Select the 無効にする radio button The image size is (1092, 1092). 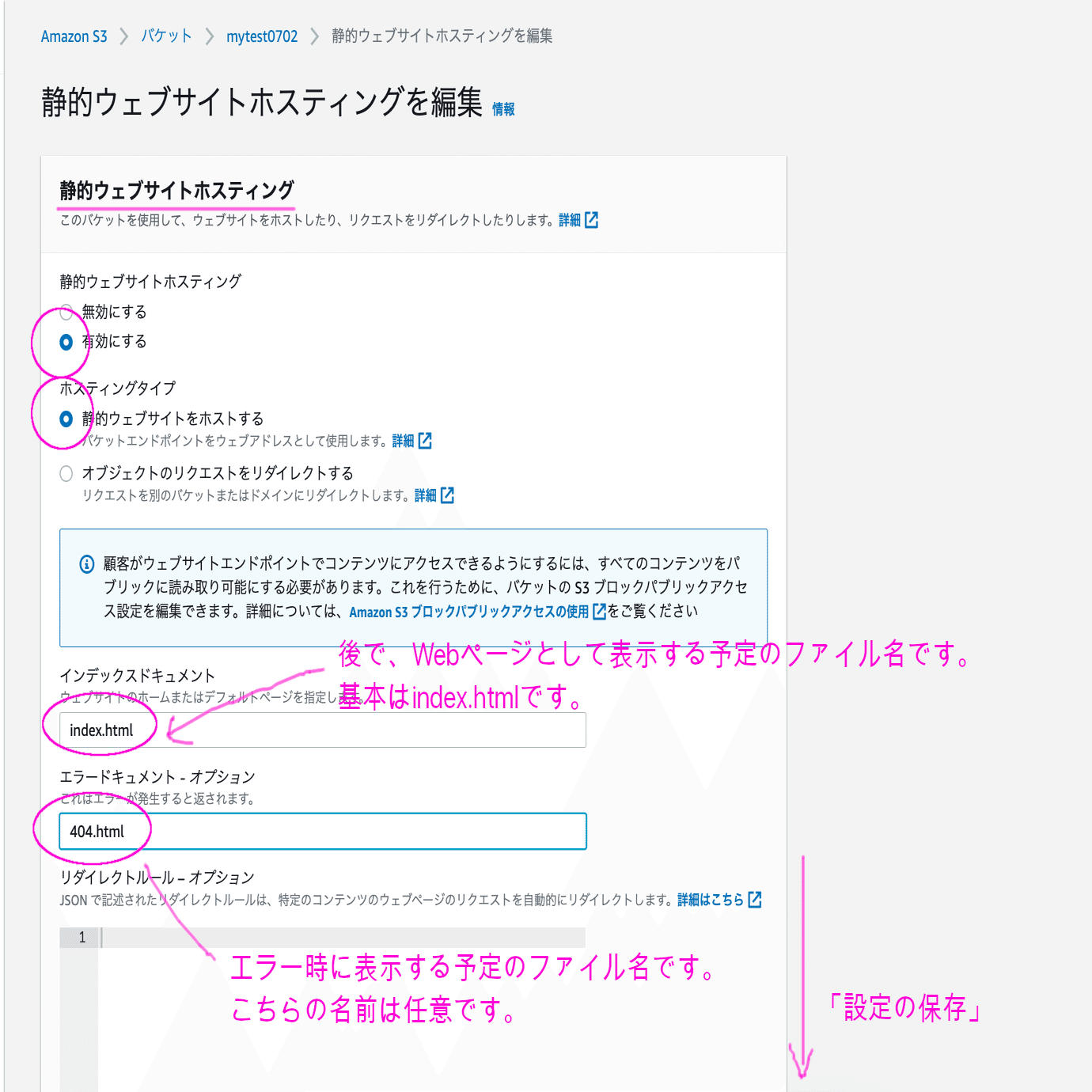66,313
